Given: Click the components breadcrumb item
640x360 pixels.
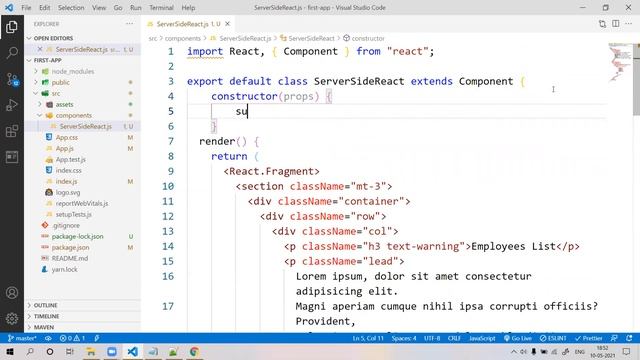Looking at the screenshot, I should pyautogui.click(x=182, y=38).
